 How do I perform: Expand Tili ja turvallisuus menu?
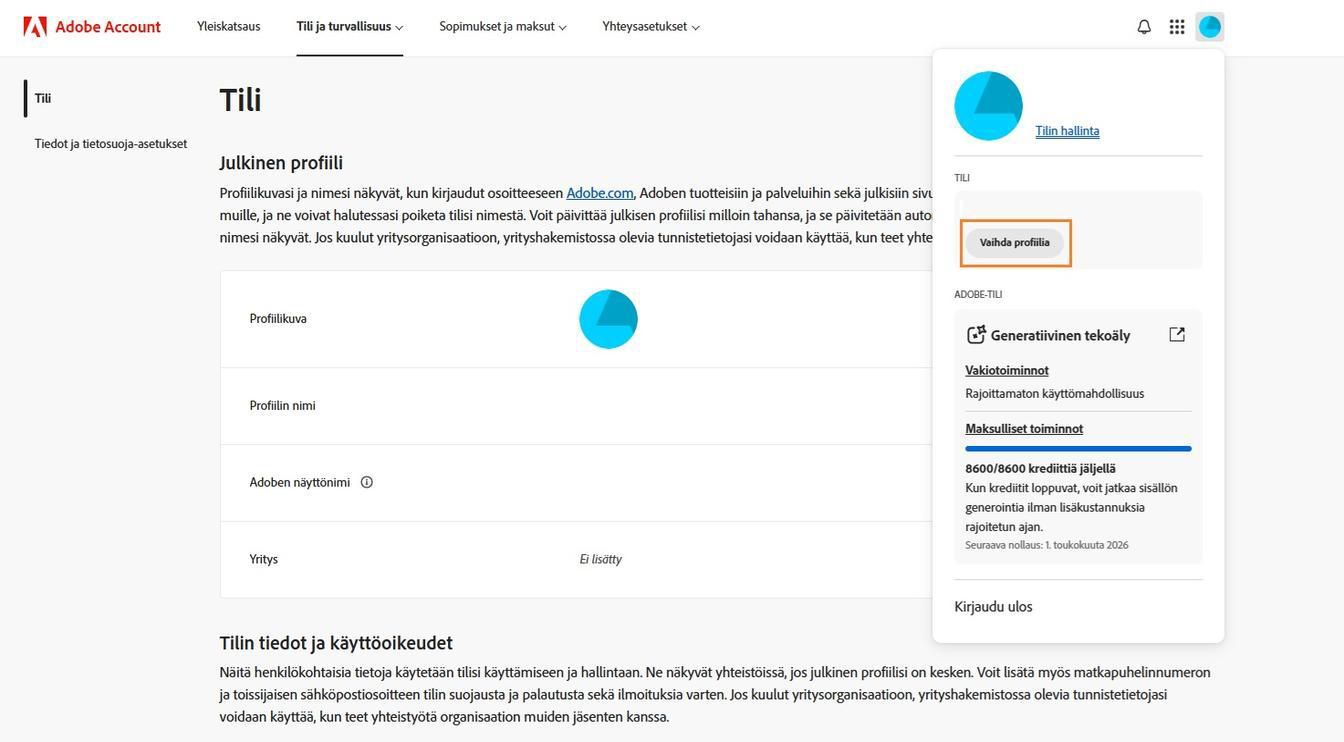point(350,26)
